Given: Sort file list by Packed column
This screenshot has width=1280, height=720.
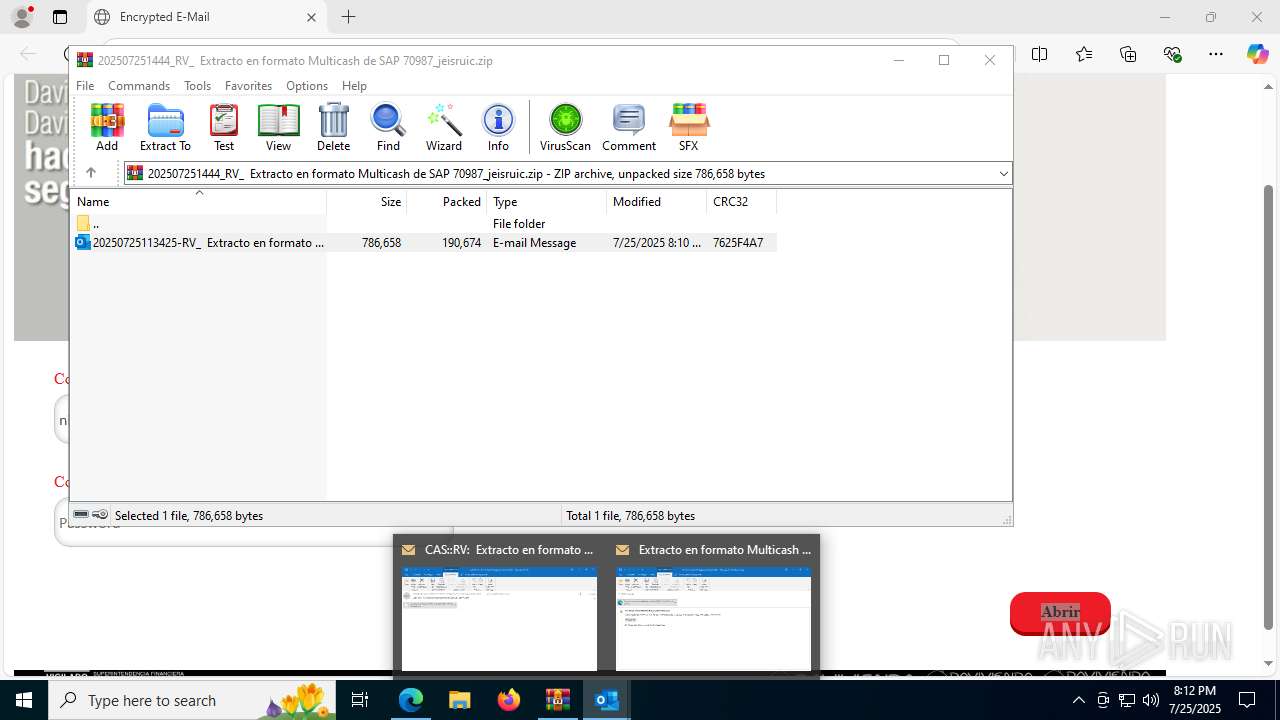Looking at the screenshot, I should 446,201.
